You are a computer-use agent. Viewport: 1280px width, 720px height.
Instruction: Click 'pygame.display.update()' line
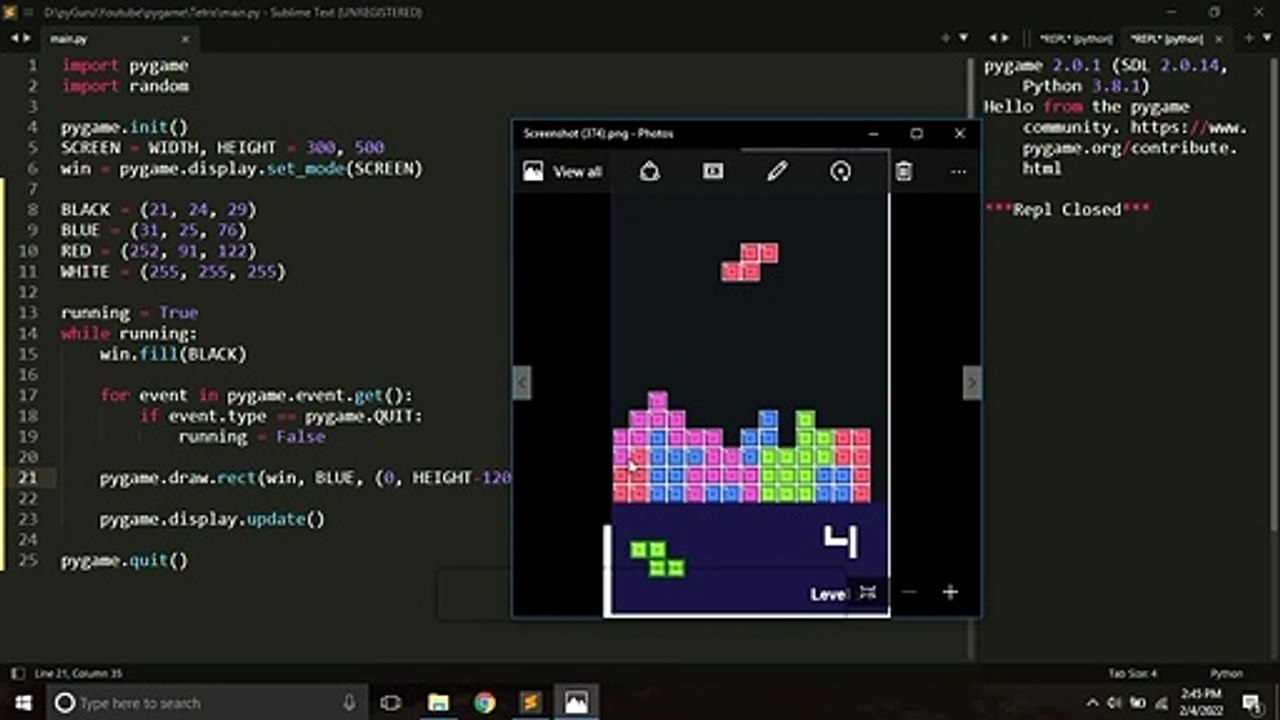(212, 519)
